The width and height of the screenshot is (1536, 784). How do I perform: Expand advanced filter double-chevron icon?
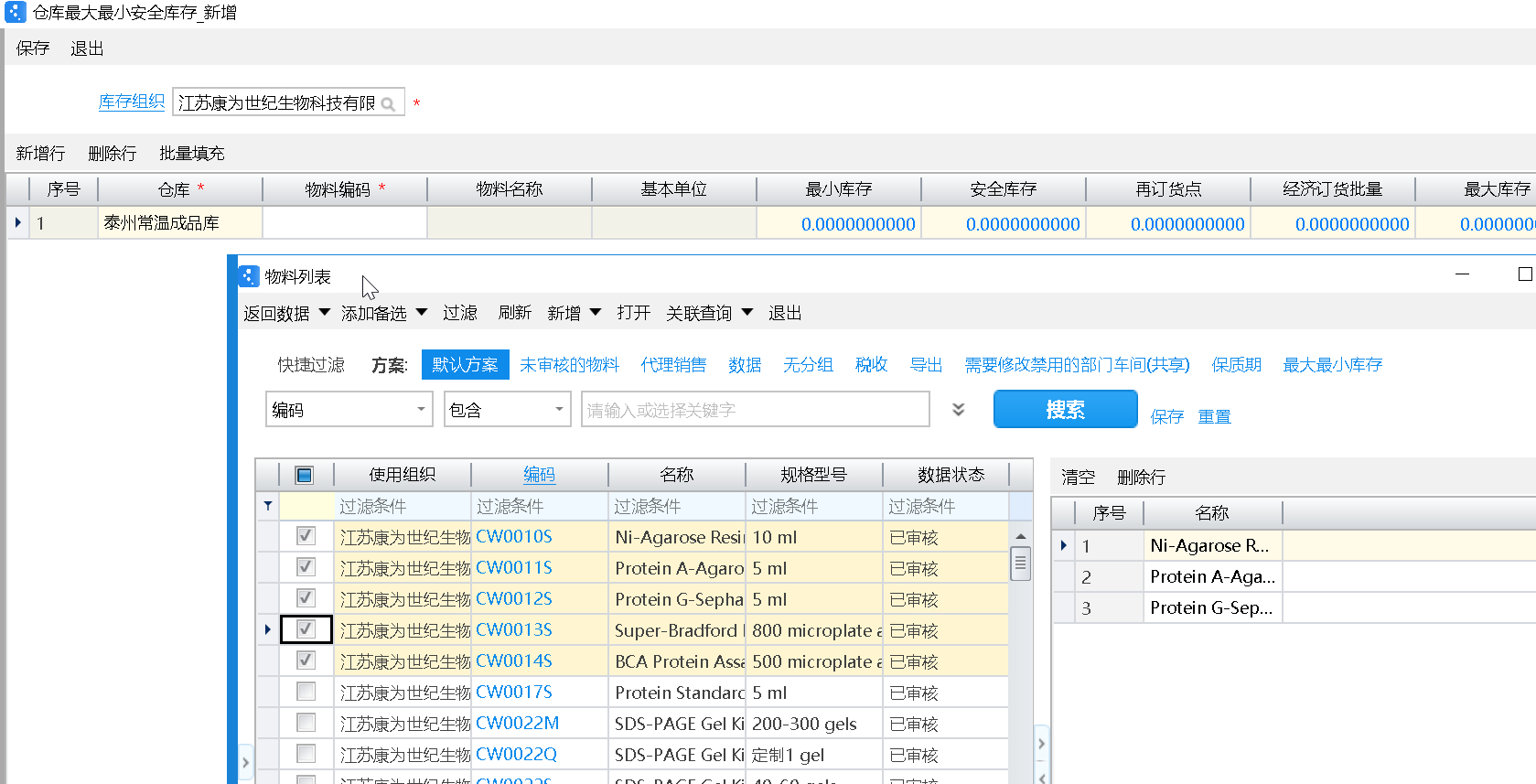point(958,410)
